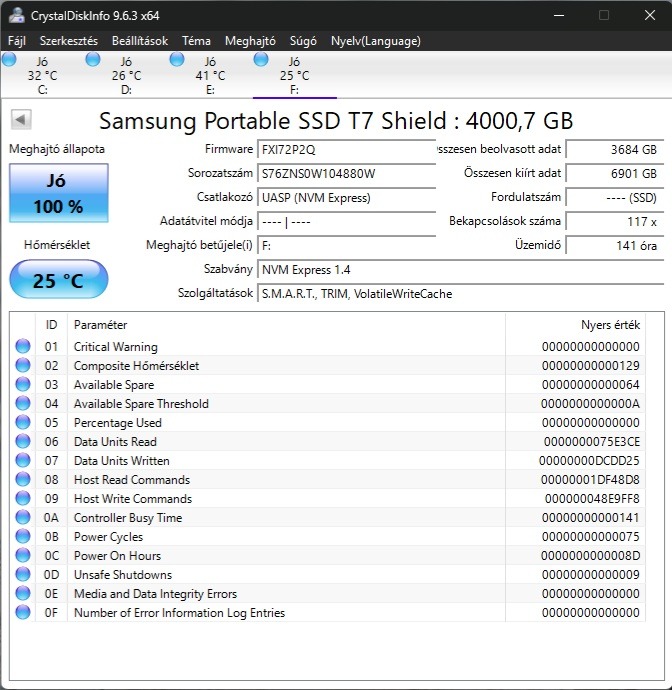Open the Szerkesztés menu
This screenshot has width=672, height=690.
click(69, 41)
